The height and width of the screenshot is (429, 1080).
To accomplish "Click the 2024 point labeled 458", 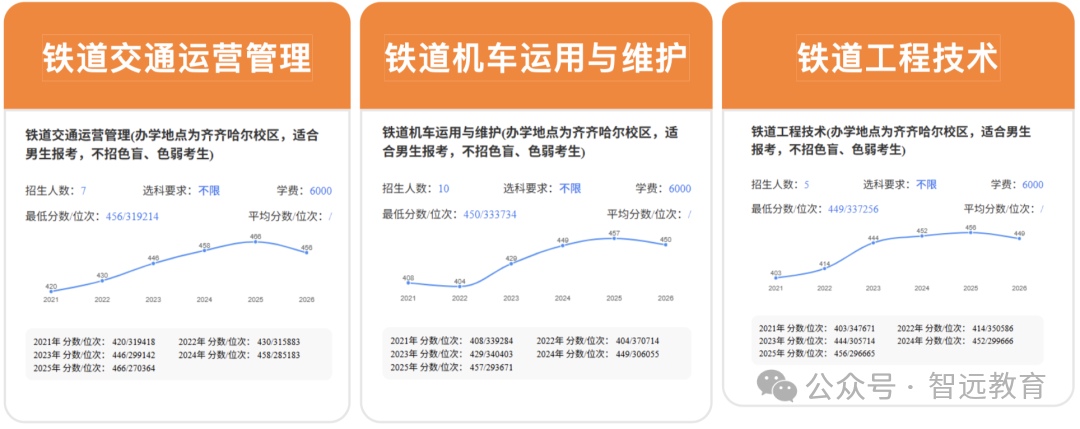I will click(x=204, y=250).
